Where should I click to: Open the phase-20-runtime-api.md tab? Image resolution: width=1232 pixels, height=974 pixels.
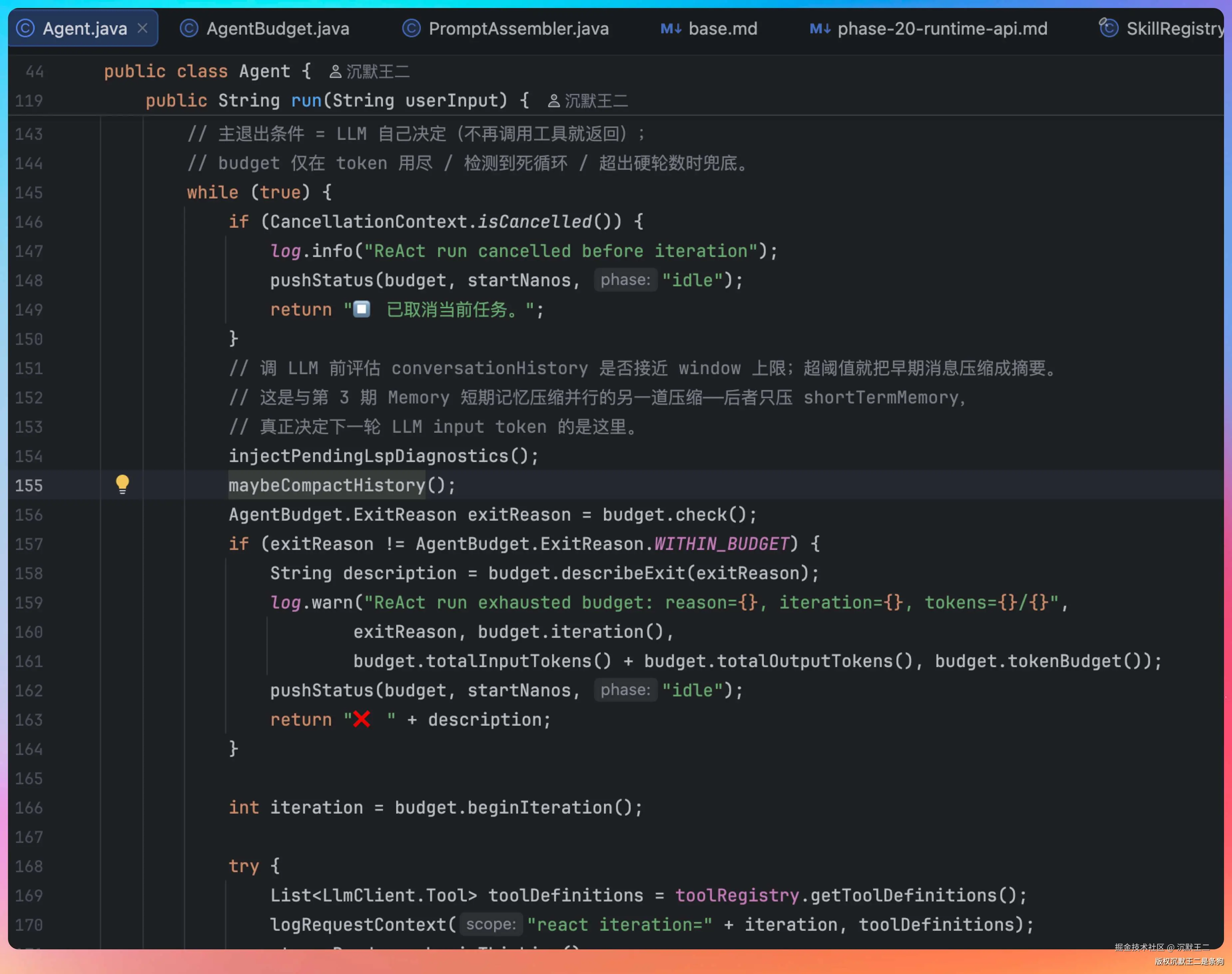(x=929, y=28)
